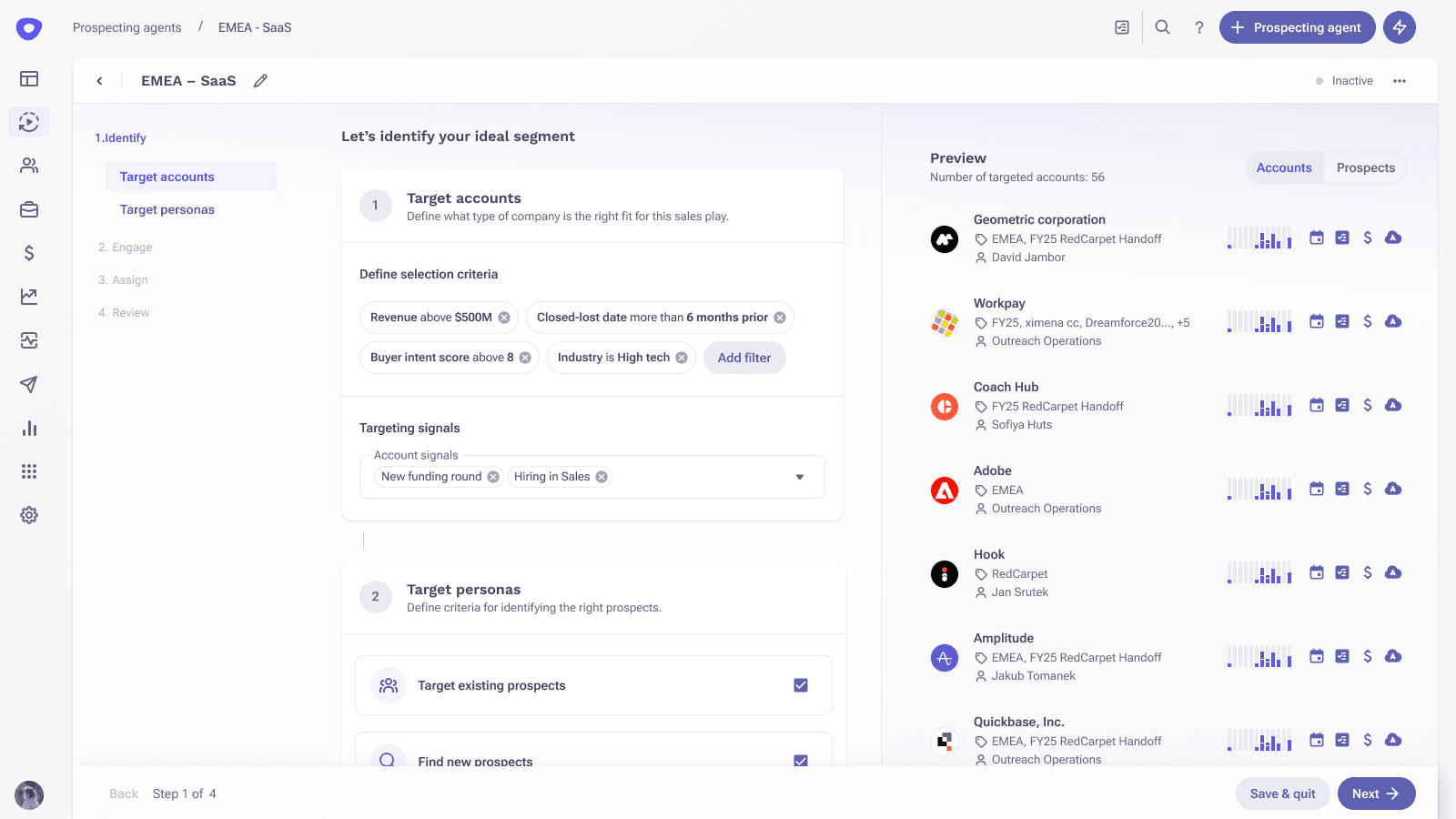Click the pencil icon to rename EMEA – SaaS
Screen dimensions: 1456x819
pyautogui.click(x=260, y=81)
